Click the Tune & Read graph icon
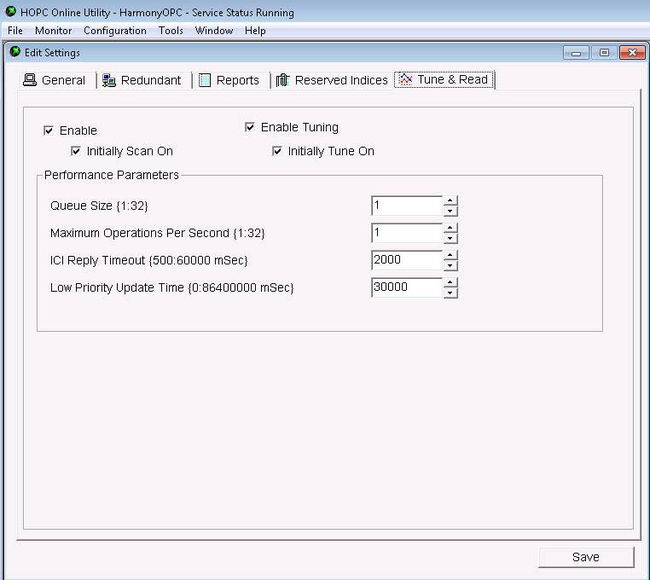 [x=405, y=79]
